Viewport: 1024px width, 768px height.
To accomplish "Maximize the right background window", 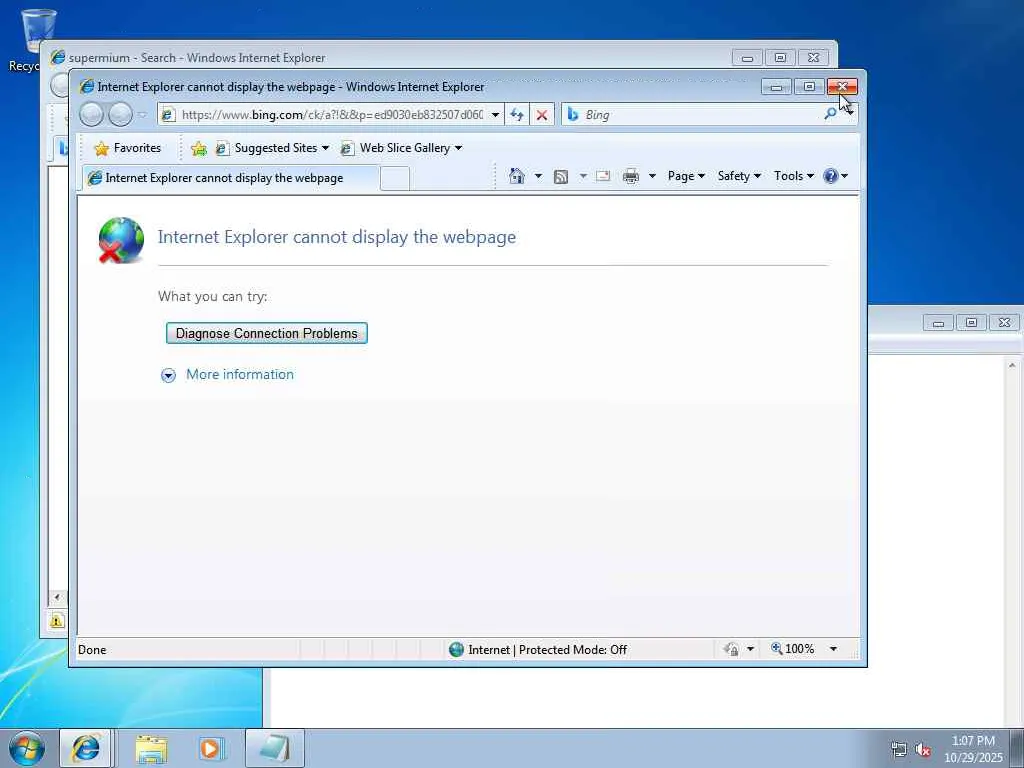I will [x=971, y=323].
